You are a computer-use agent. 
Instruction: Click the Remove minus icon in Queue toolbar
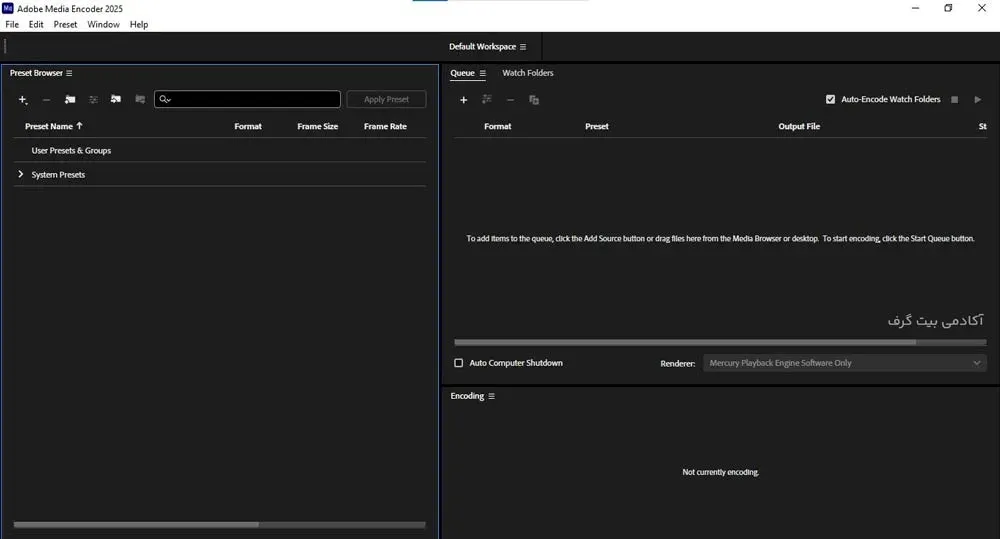[510, 100]
